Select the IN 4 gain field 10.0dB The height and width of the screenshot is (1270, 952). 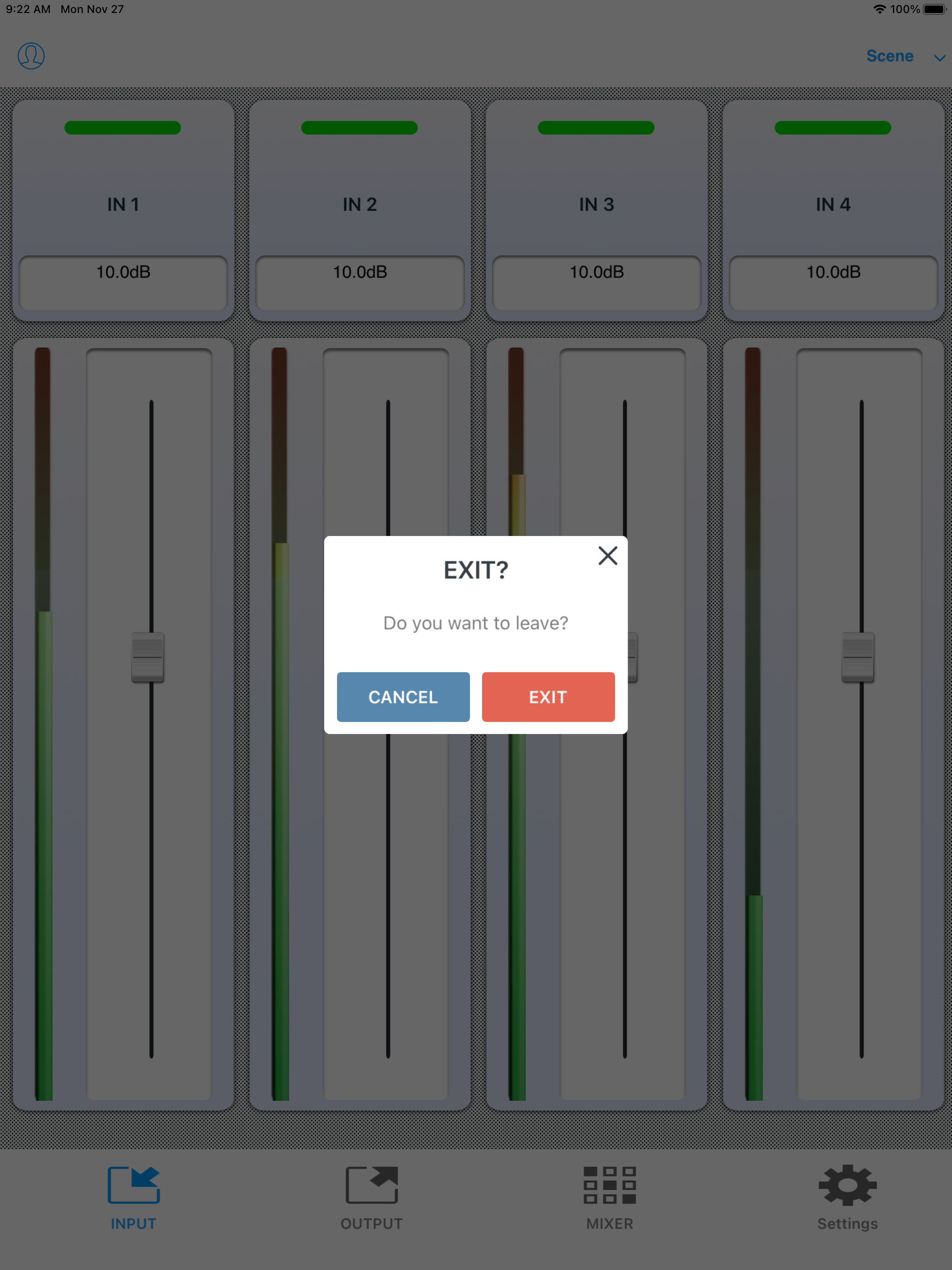[833, 283]
